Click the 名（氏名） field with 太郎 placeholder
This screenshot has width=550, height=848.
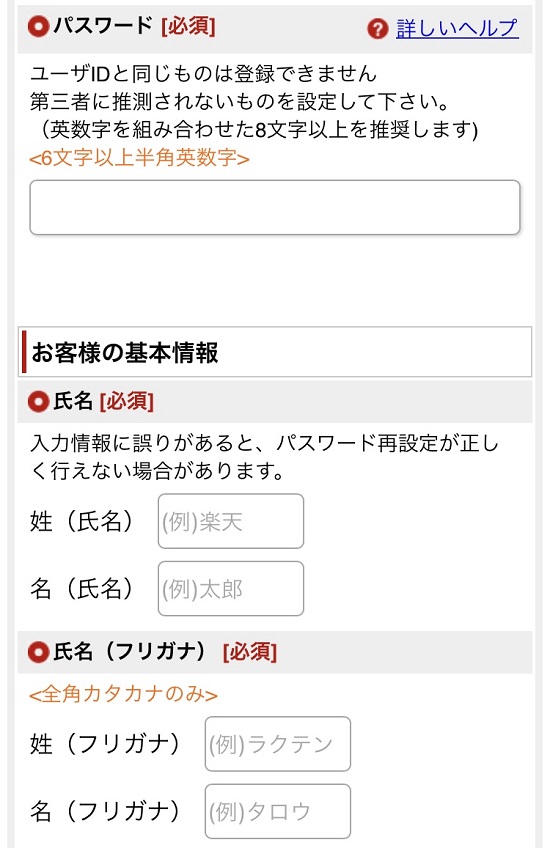(x=231, y=588)
